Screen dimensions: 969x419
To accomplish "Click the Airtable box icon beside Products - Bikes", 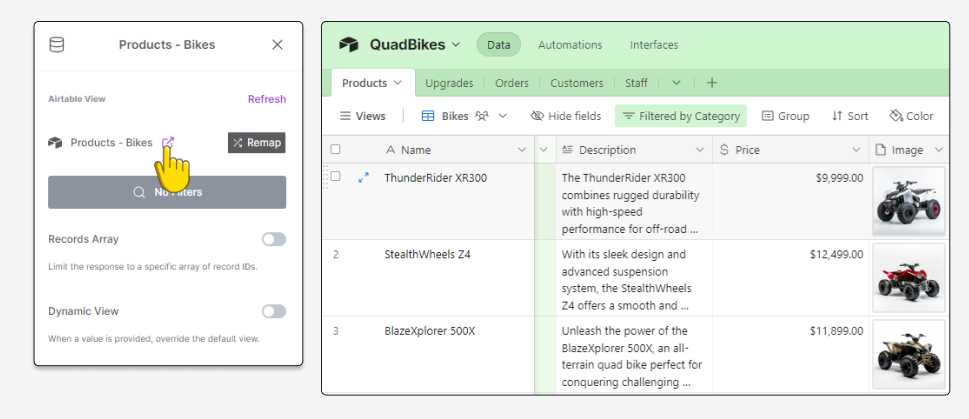I will pyautogui.click(x=55, y=143).
